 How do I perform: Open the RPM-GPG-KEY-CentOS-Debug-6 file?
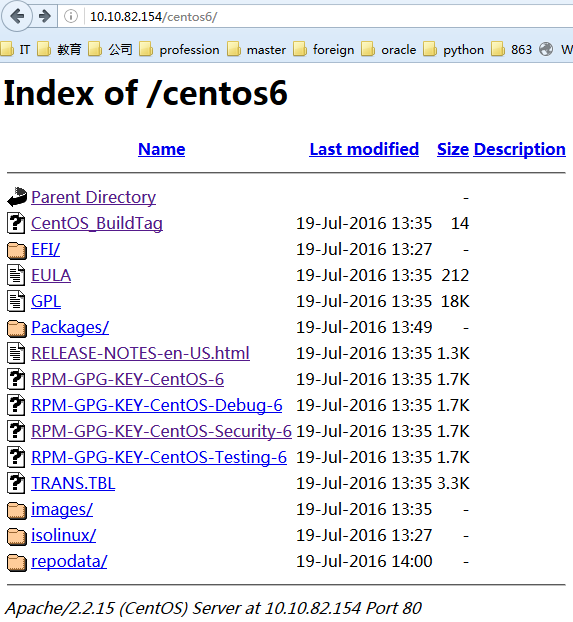(157, 405)
